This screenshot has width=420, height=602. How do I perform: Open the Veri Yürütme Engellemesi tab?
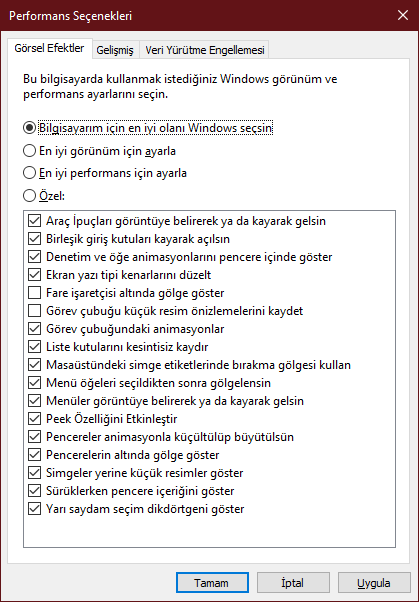[205, 50]
